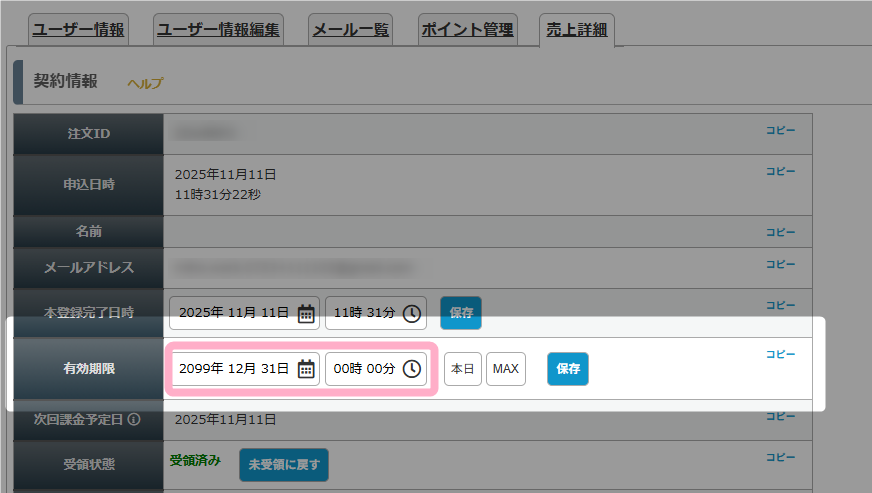
Task: Save 本登録完了日時 with 保存 button
Action: coord(461,313)
